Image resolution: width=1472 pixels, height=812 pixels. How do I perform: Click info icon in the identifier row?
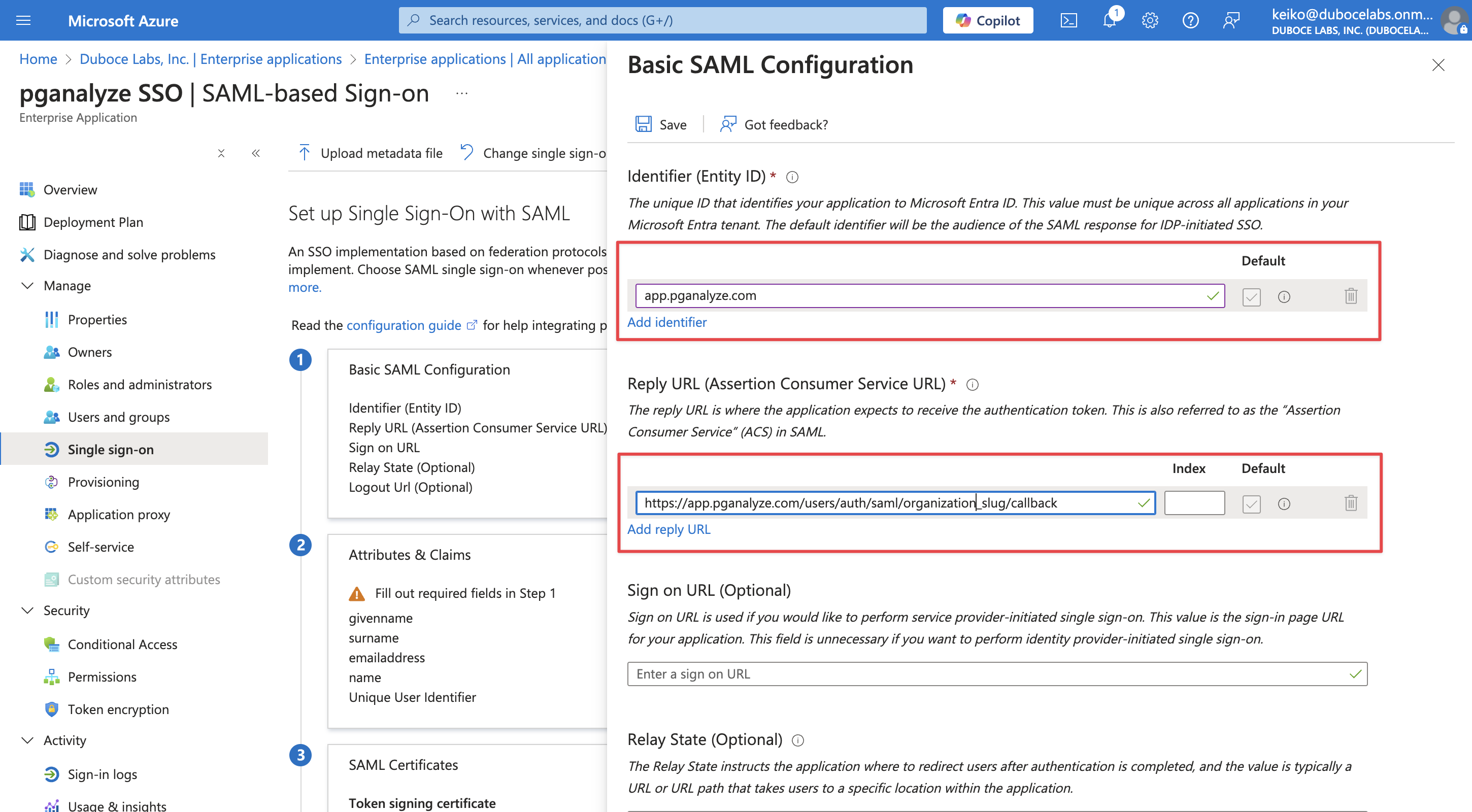click(1283, 296)
